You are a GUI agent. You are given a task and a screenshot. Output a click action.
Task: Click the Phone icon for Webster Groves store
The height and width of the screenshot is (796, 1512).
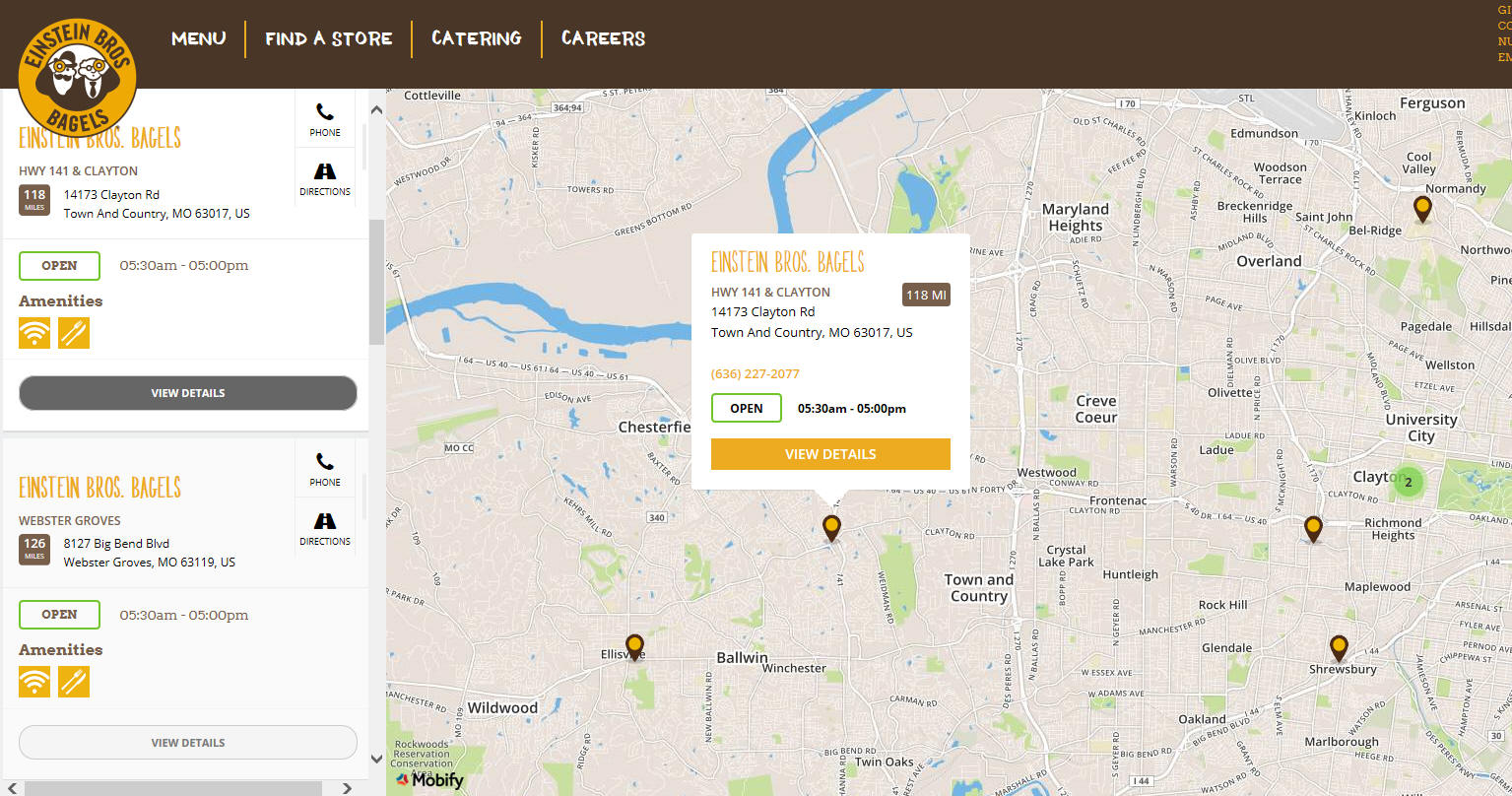325,468
